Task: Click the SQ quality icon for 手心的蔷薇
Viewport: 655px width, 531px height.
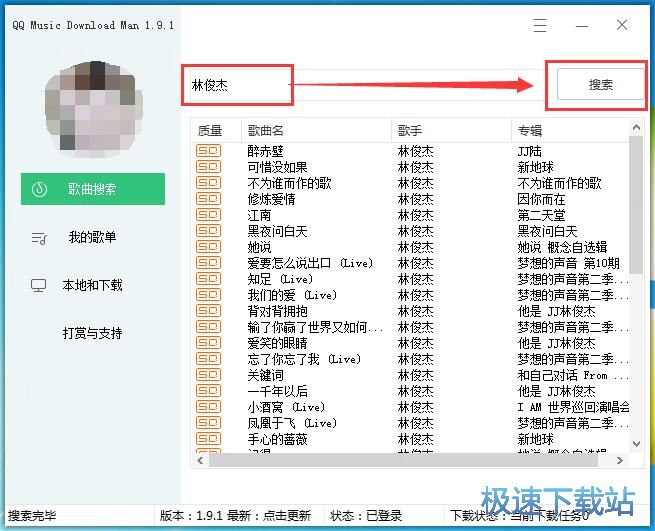Action: pyautogui.click(x=208, y=439)
